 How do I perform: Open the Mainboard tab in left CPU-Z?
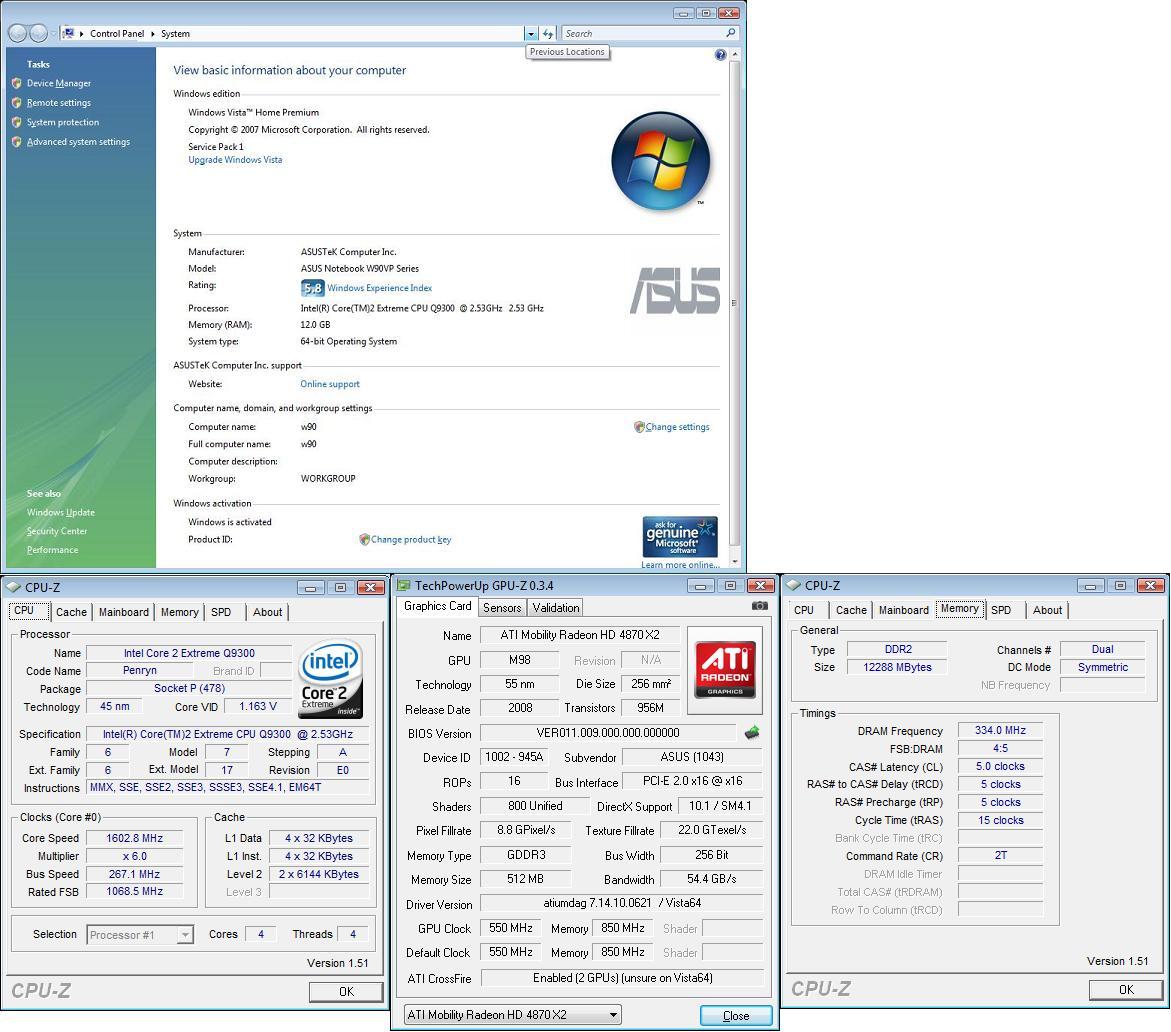(x=123, y=612)
